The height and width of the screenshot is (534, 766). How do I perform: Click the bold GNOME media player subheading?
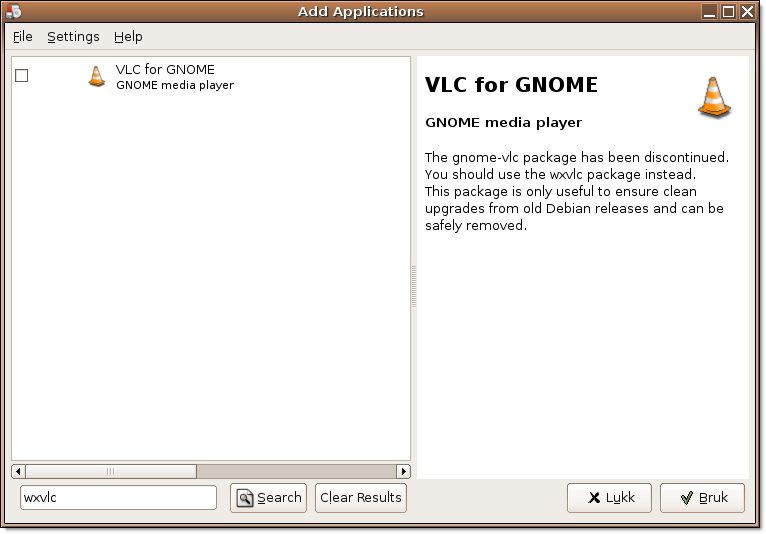point(503,122)
